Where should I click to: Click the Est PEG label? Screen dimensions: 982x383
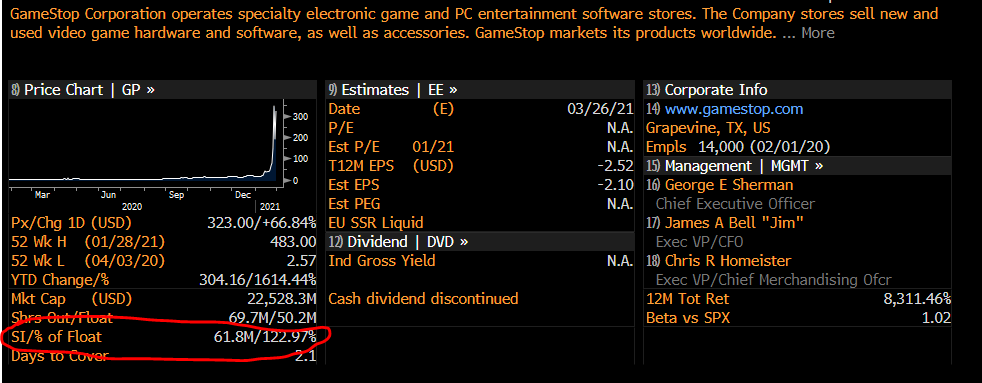click(x=354, y=204)
